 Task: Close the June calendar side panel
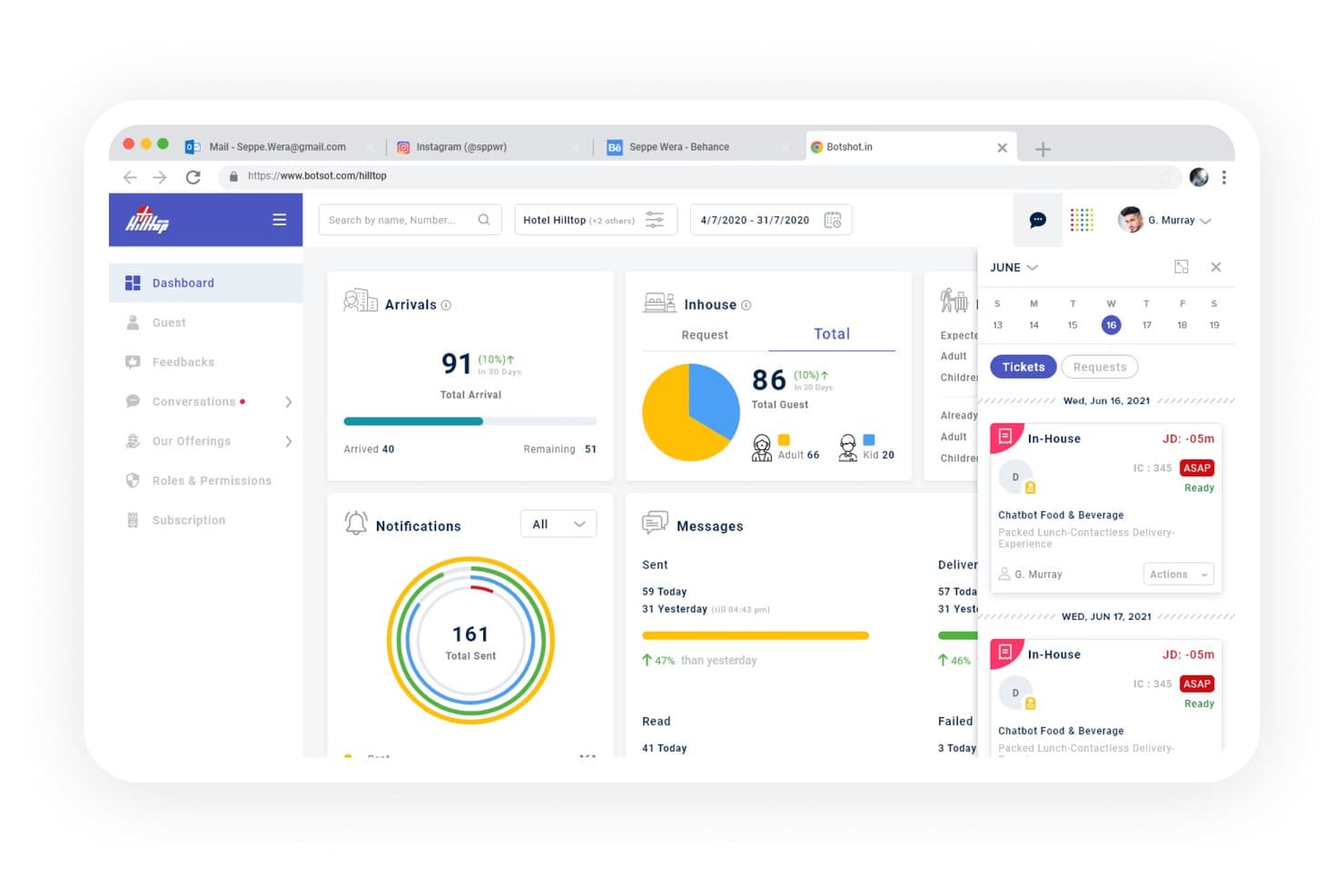pos(1216,267)
